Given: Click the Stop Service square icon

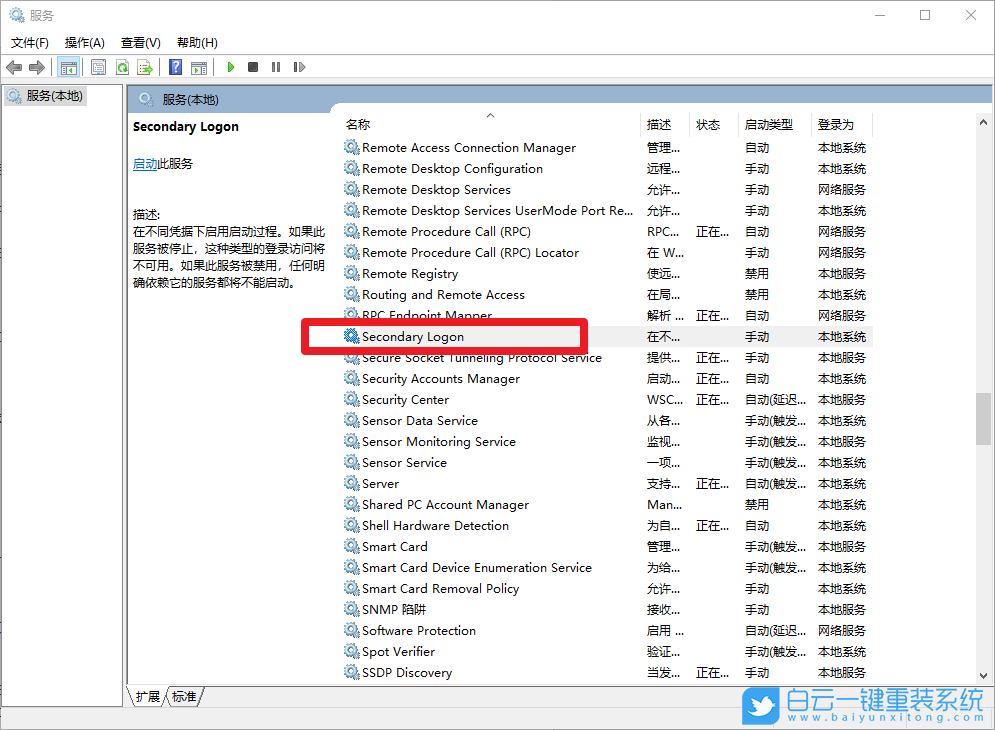Looking at the screenshot, I should (255, 67).
